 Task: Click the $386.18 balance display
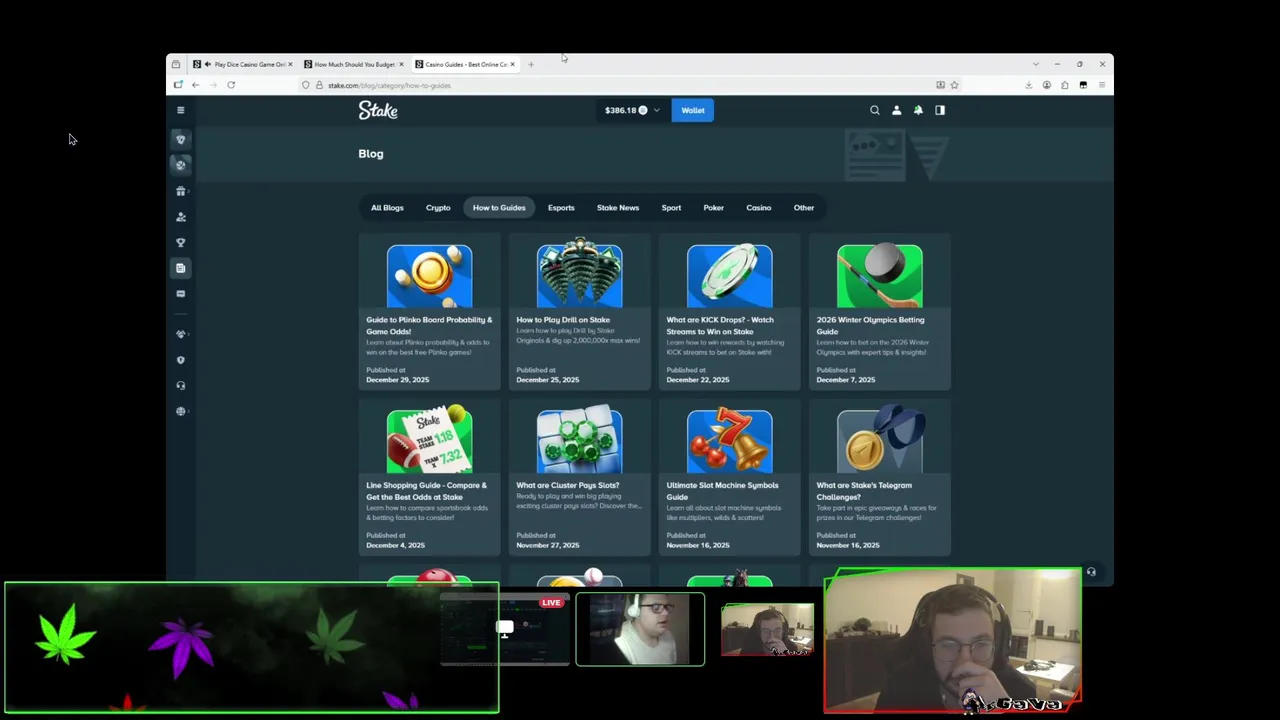(626, 110)
